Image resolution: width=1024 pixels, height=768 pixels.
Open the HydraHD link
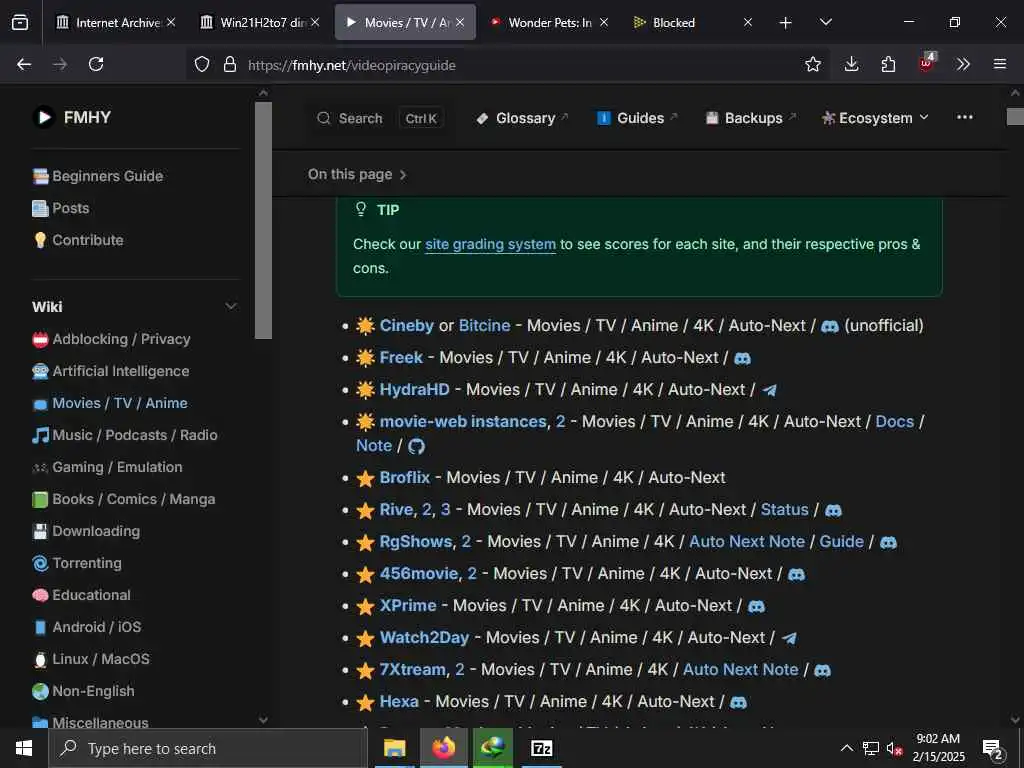[415, 390]
